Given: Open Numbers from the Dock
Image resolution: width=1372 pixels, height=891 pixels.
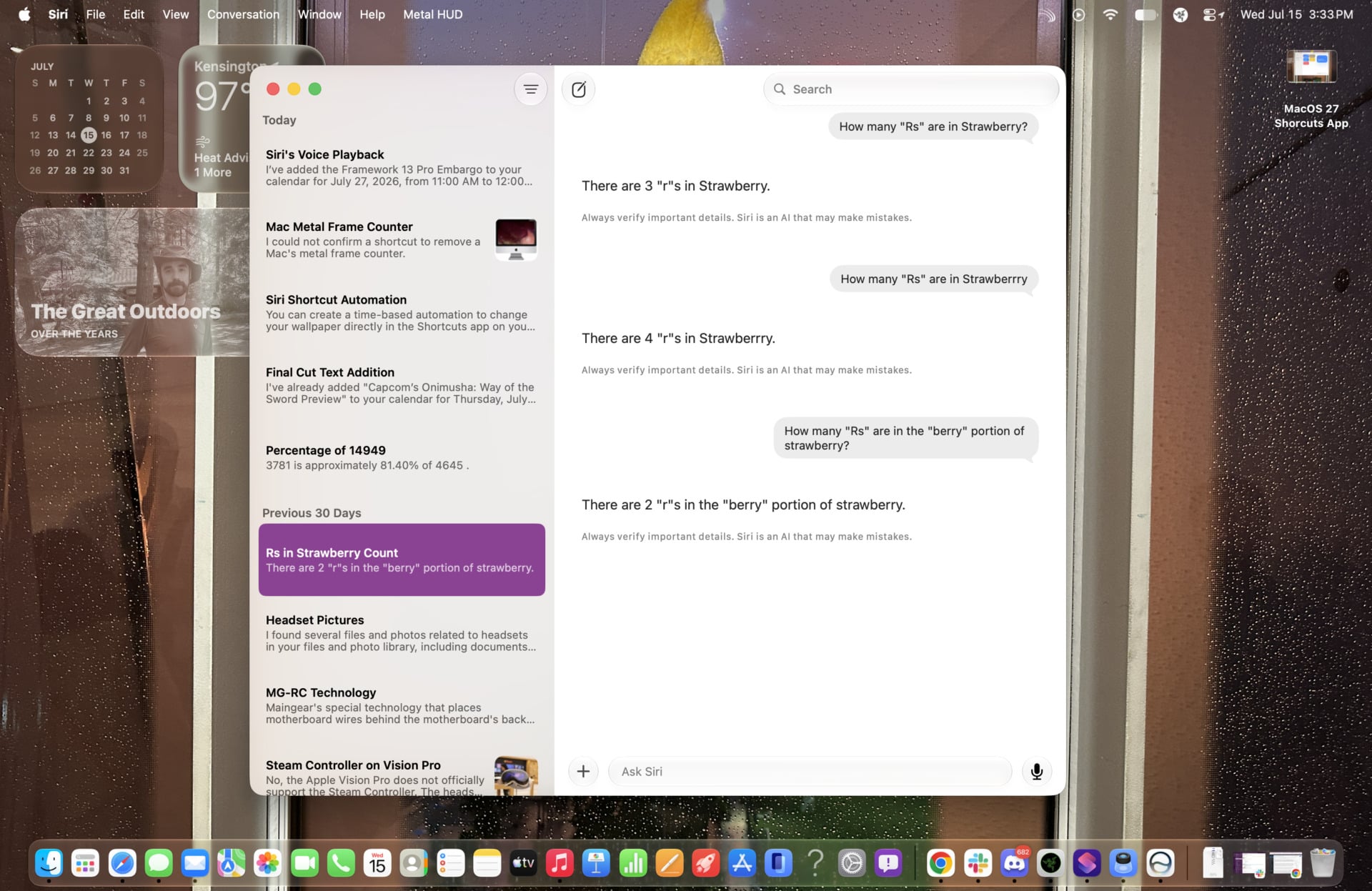Looking at the screenshot, I should tap(632, 863).
